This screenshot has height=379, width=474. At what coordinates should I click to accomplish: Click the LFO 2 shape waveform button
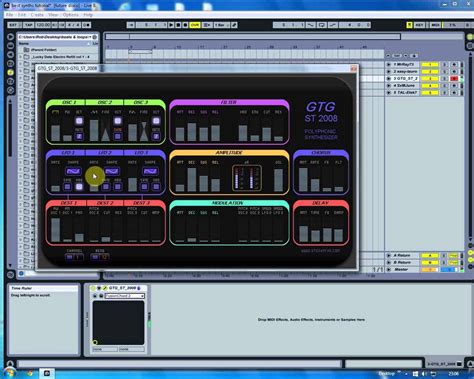(112, 171)
